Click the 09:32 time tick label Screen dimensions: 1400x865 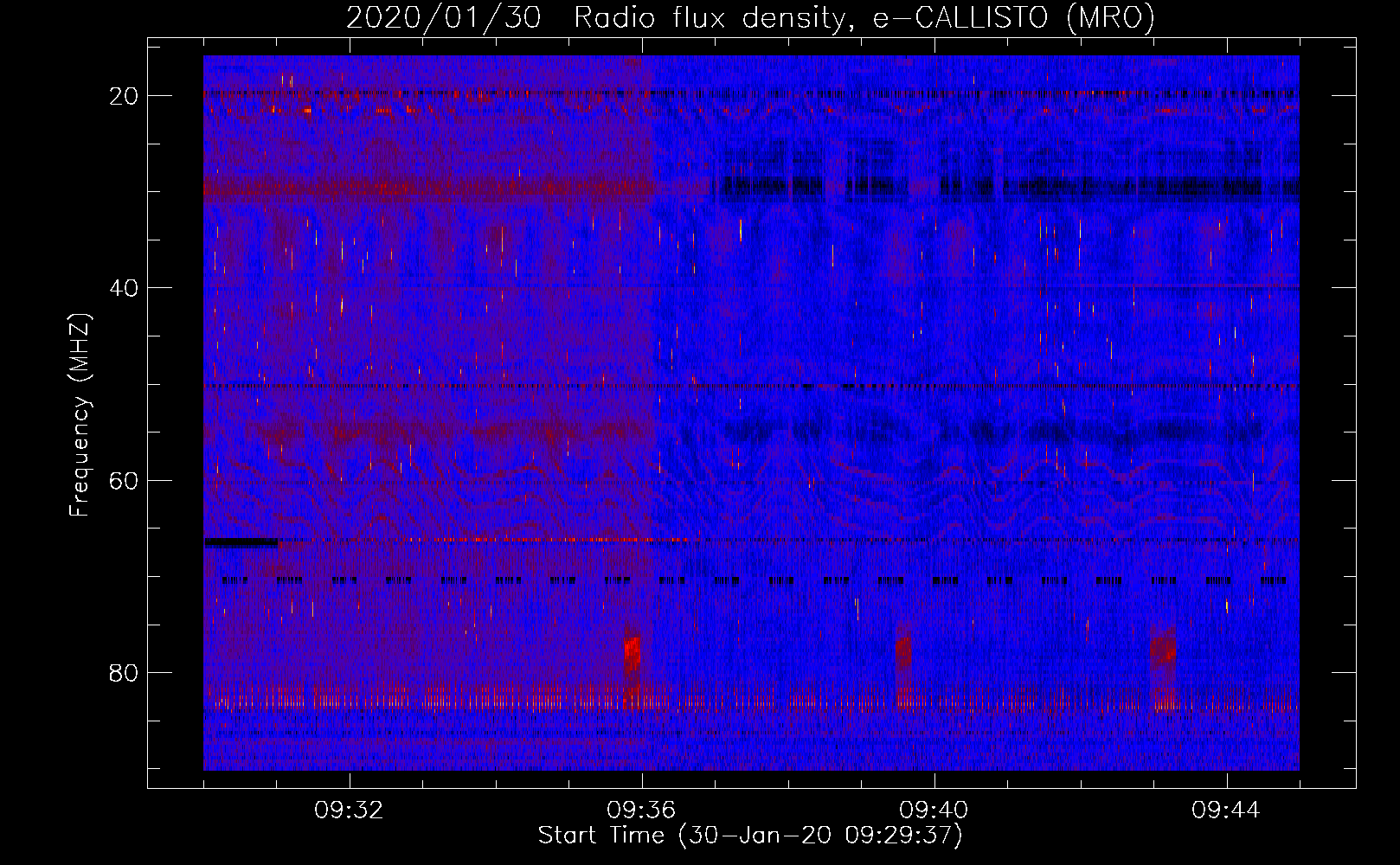(x=349, y=811)
